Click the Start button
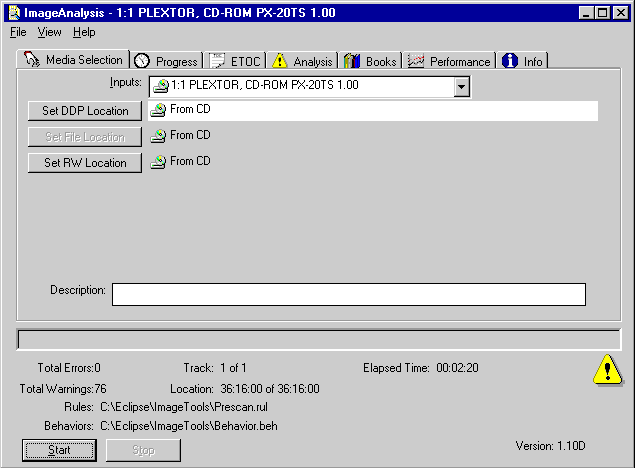 coord(60,450)
